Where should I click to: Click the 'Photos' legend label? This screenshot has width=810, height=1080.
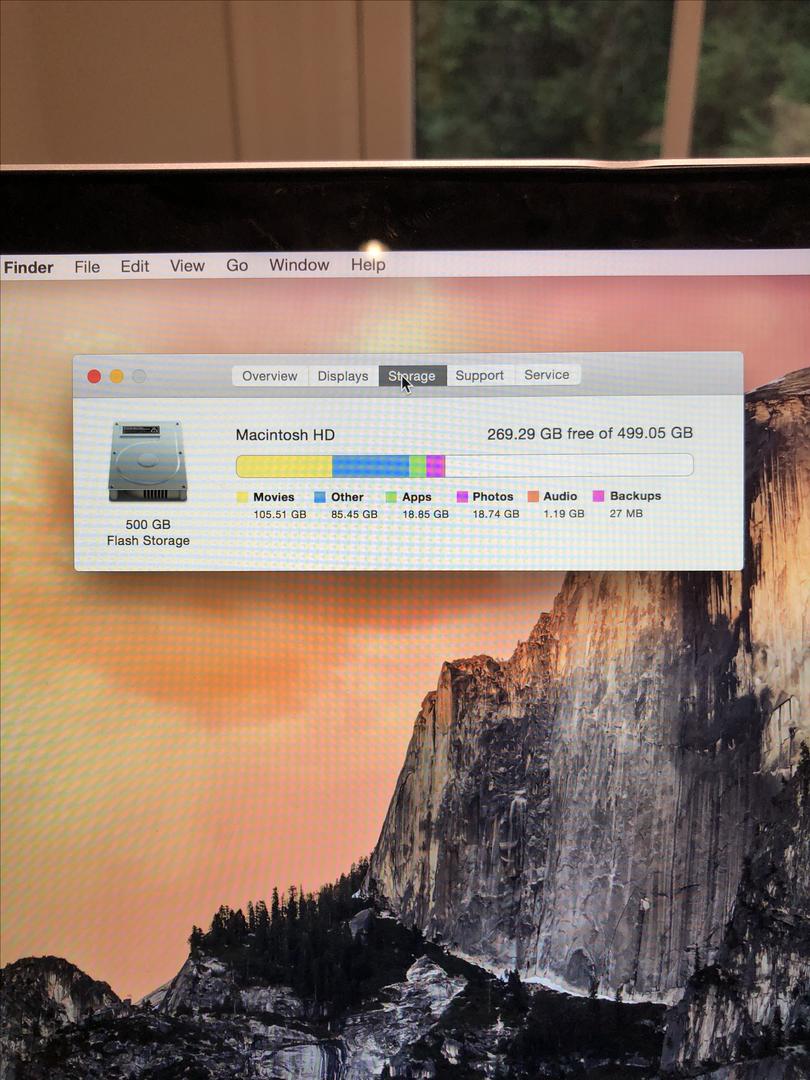(492, 497)
